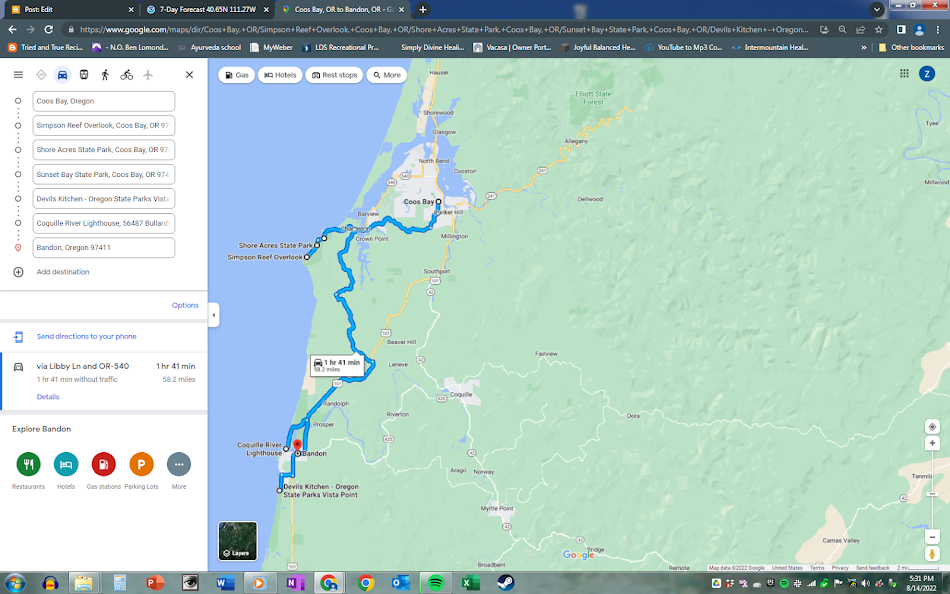Select the cycling travel mode
Screen dimensions: 950x594
click(x=126, y=75)
